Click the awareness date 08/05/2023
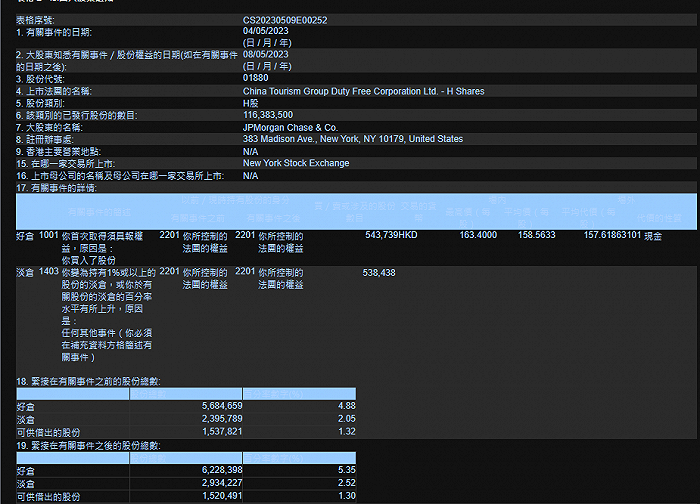 coord(266,54)
